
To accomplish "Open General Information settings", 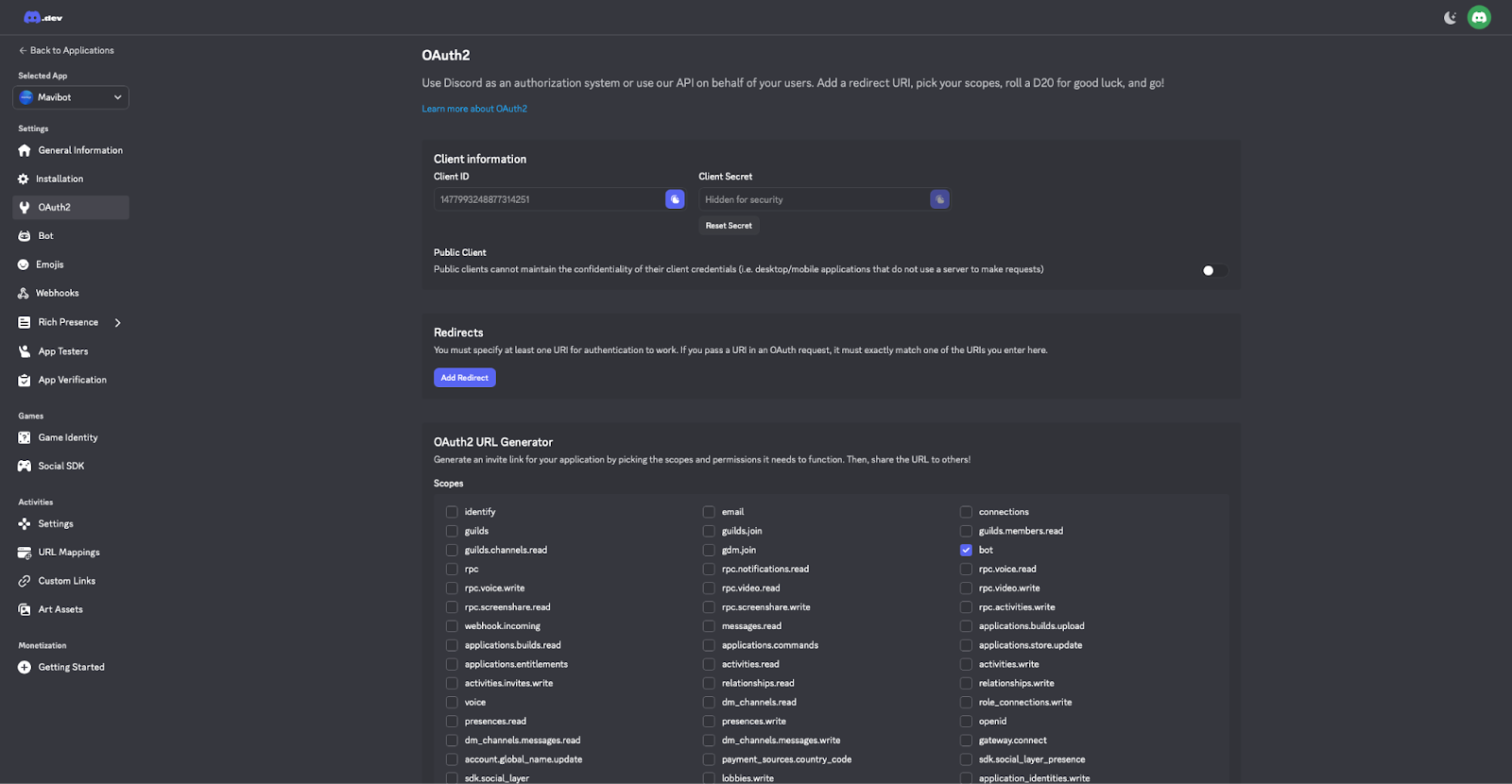I will [80, 151].
